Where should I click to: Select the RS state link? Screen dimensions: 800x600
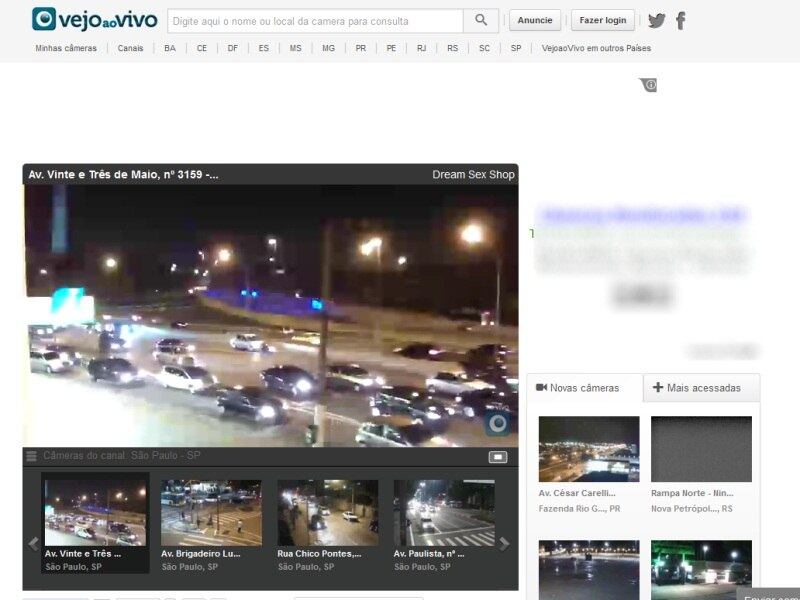[x=452, y=48]
